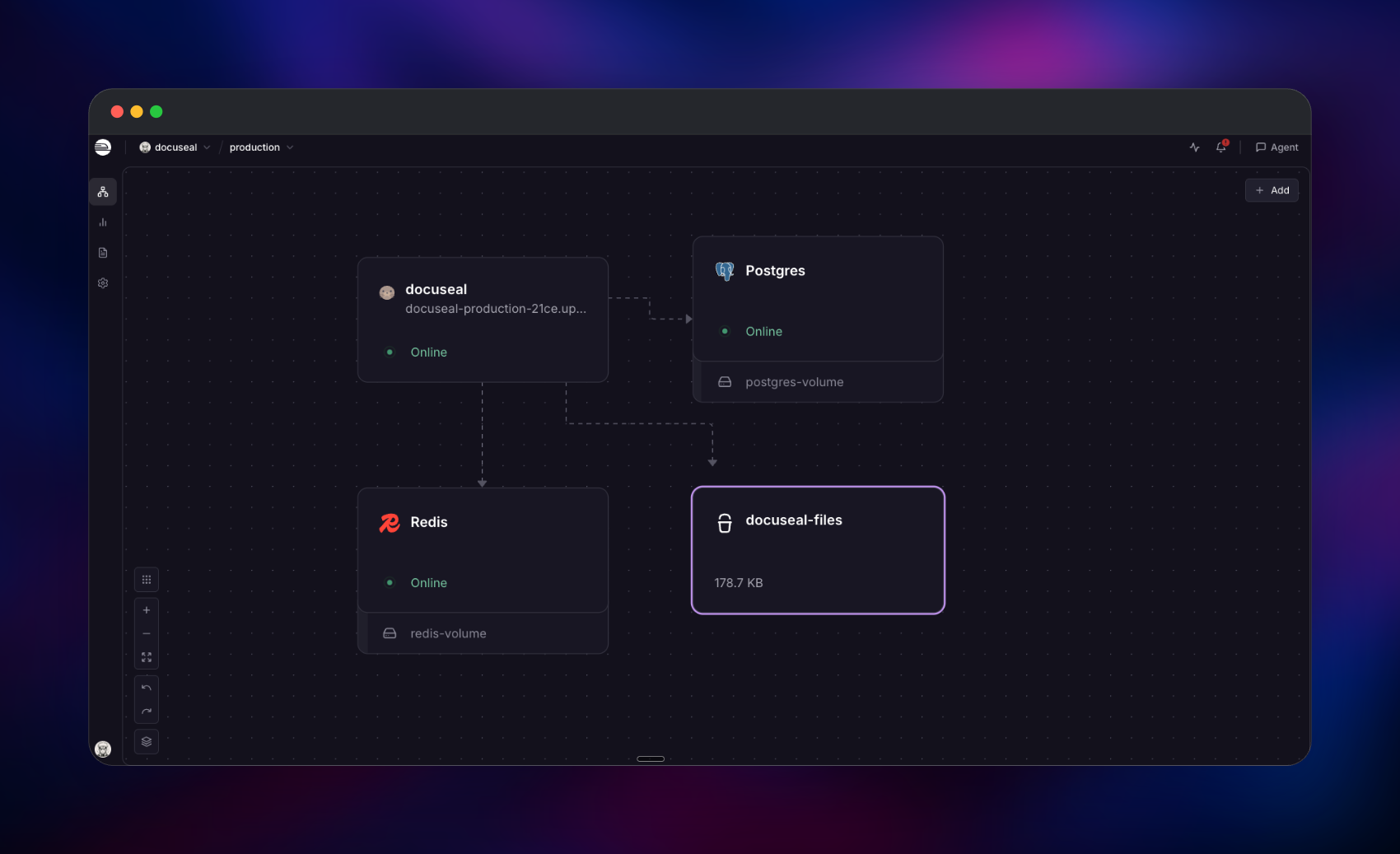1400x854 pixels.
Task: Open the Agent chat panel
Action: point(1276,147)
